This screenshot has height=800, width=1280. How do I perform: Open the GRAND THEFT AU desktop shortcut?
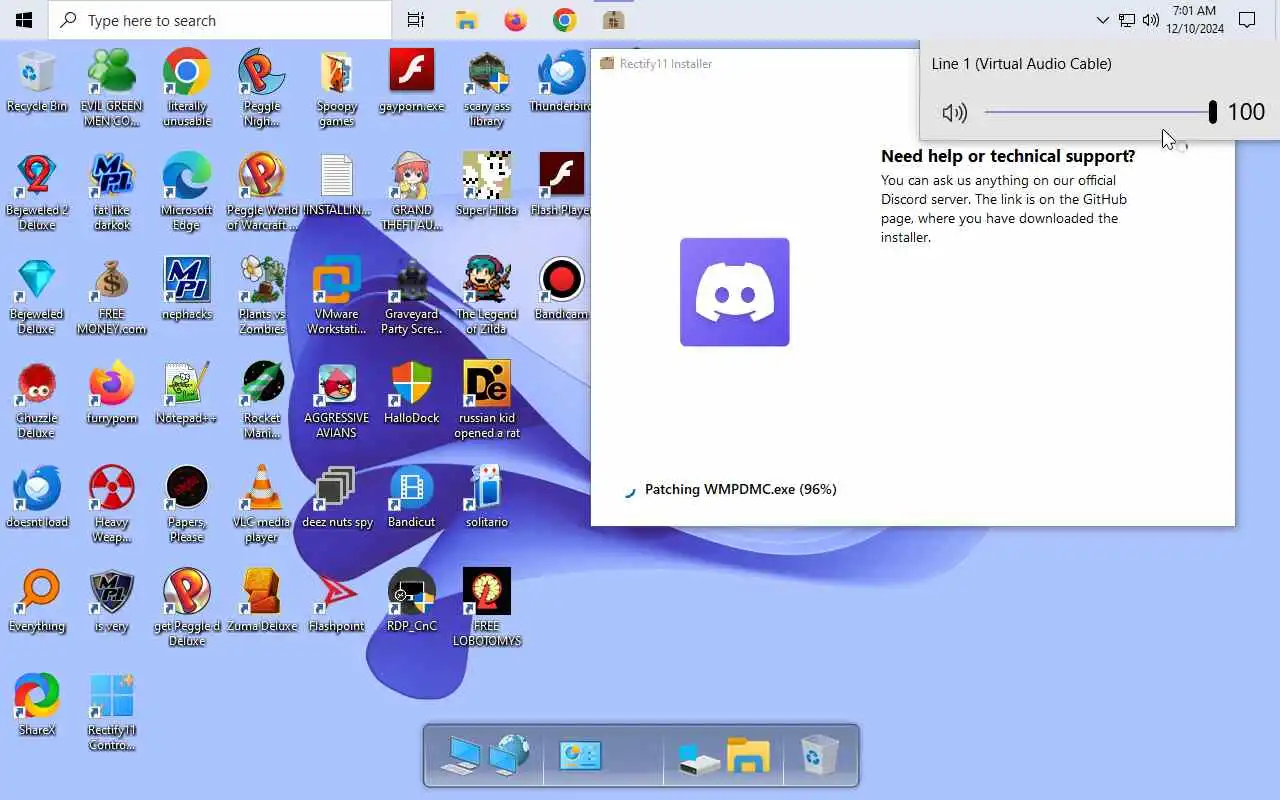tap(412, 192)
